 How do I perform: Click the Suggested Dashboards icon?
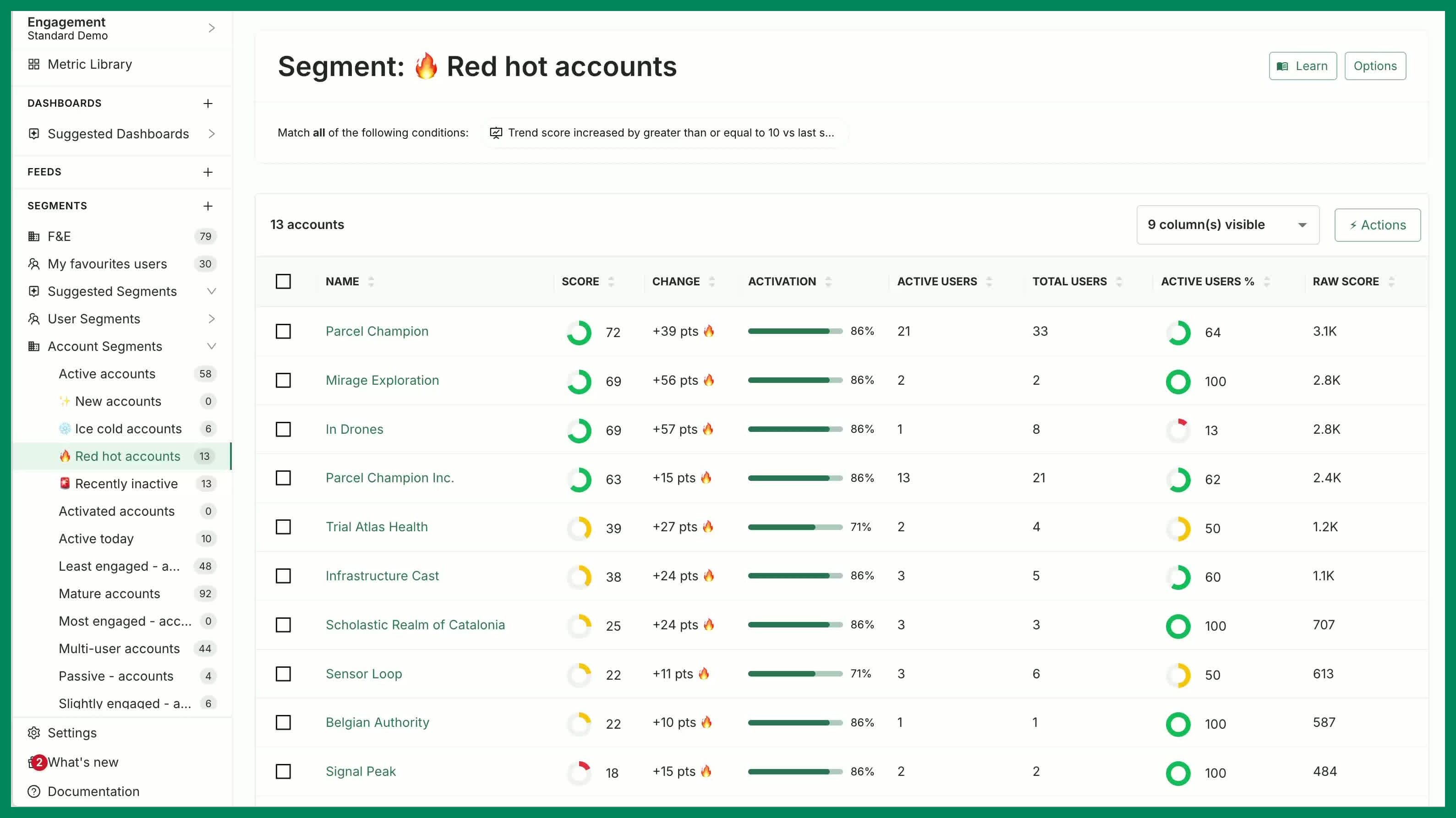[x=34, y=134]
